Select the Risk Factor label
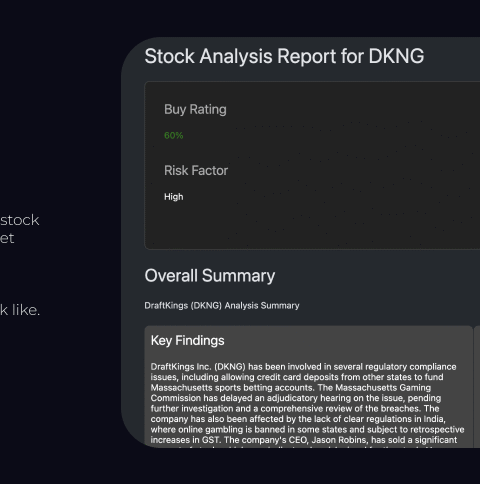480x484 pixels. pyautogui.click(x=196, y=171)
